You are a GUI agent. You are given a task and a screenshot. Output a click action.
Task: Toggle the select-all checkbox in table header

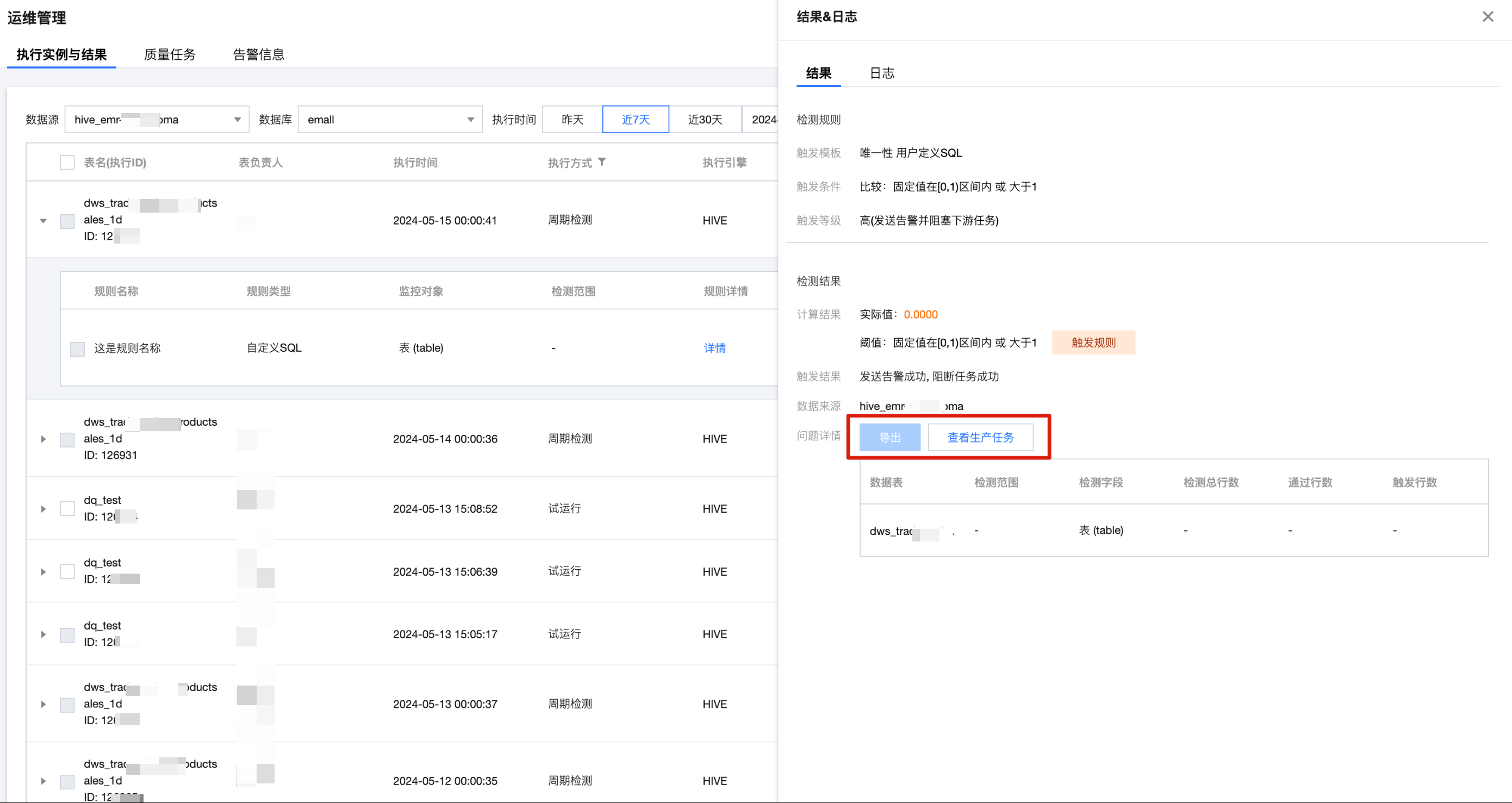(67, 163)
